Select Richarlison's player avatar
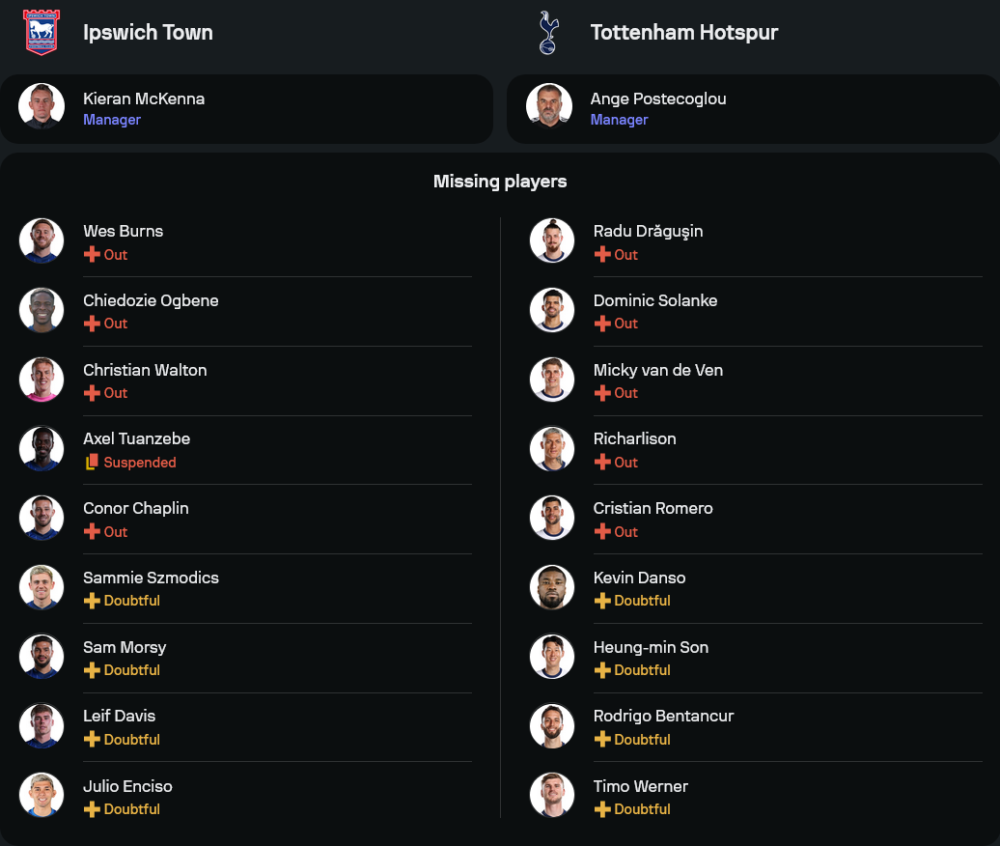The height and width of the screenshot is (846, 1000). click(552, 449)
